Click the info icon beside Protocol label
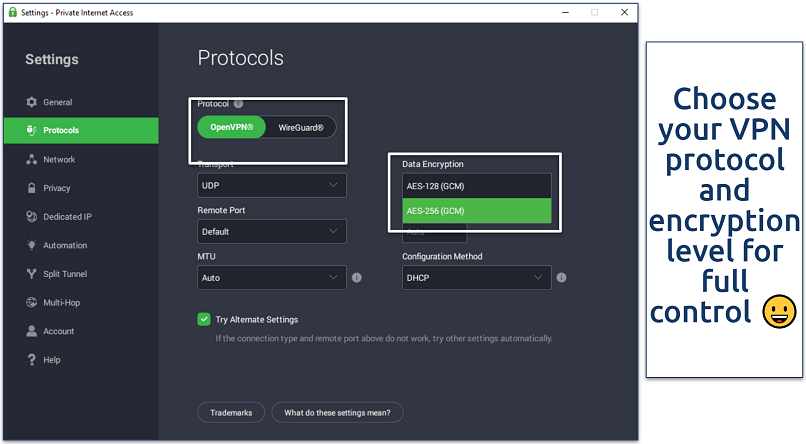Viewport: 806px width, 444px height. click(238, 104)
